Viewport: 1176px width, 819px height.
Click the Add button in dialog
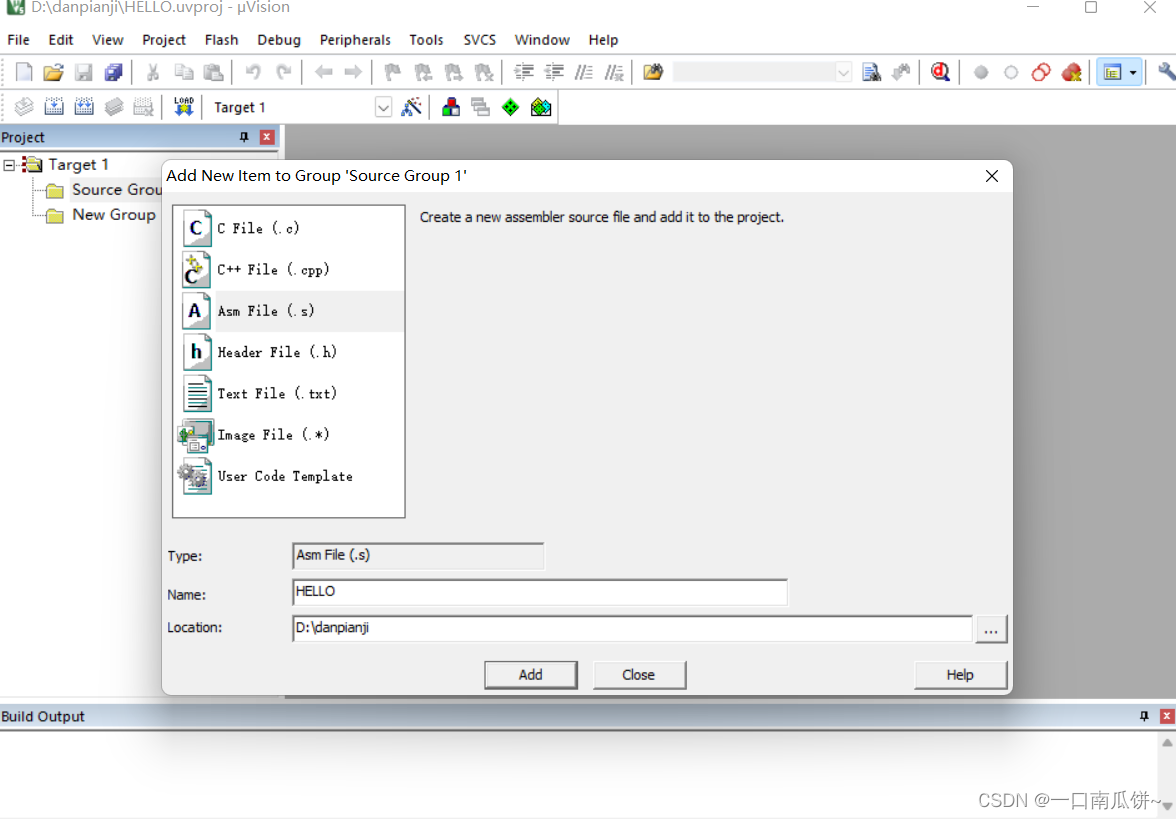click(531, 675)
